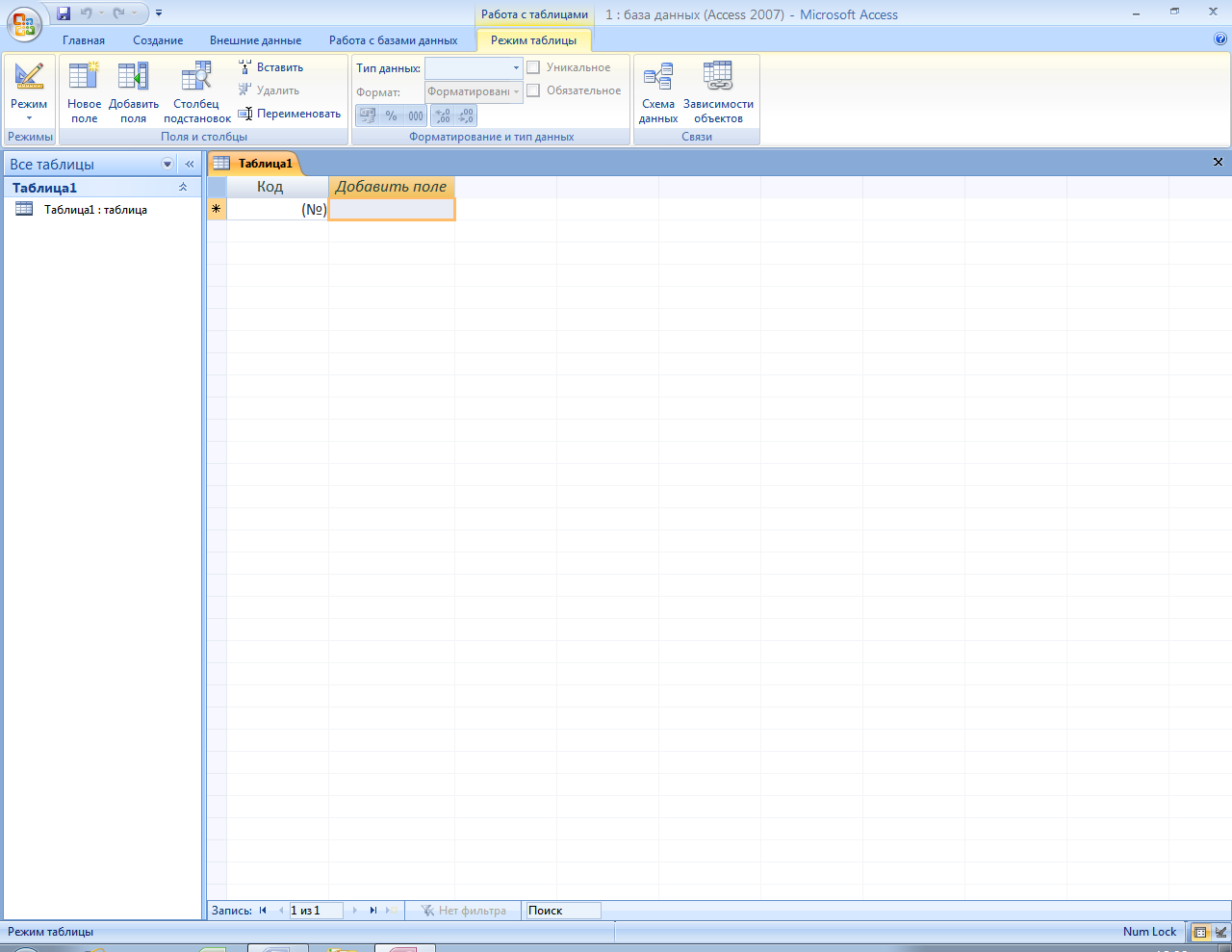1232x952 pixels.
Task: Click the Столбец подстановок icon
Action: (196, 76)
